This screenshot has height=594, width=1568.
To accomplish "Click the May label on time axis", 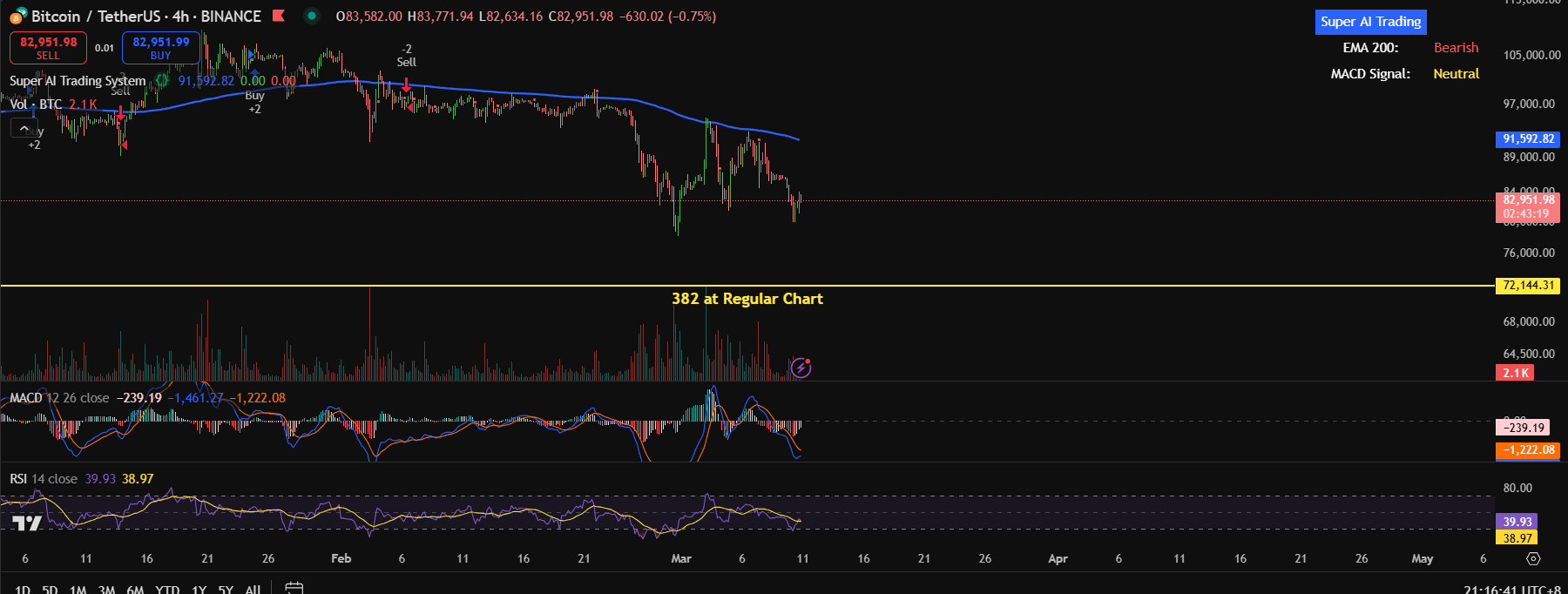I will coord(1423,558).
